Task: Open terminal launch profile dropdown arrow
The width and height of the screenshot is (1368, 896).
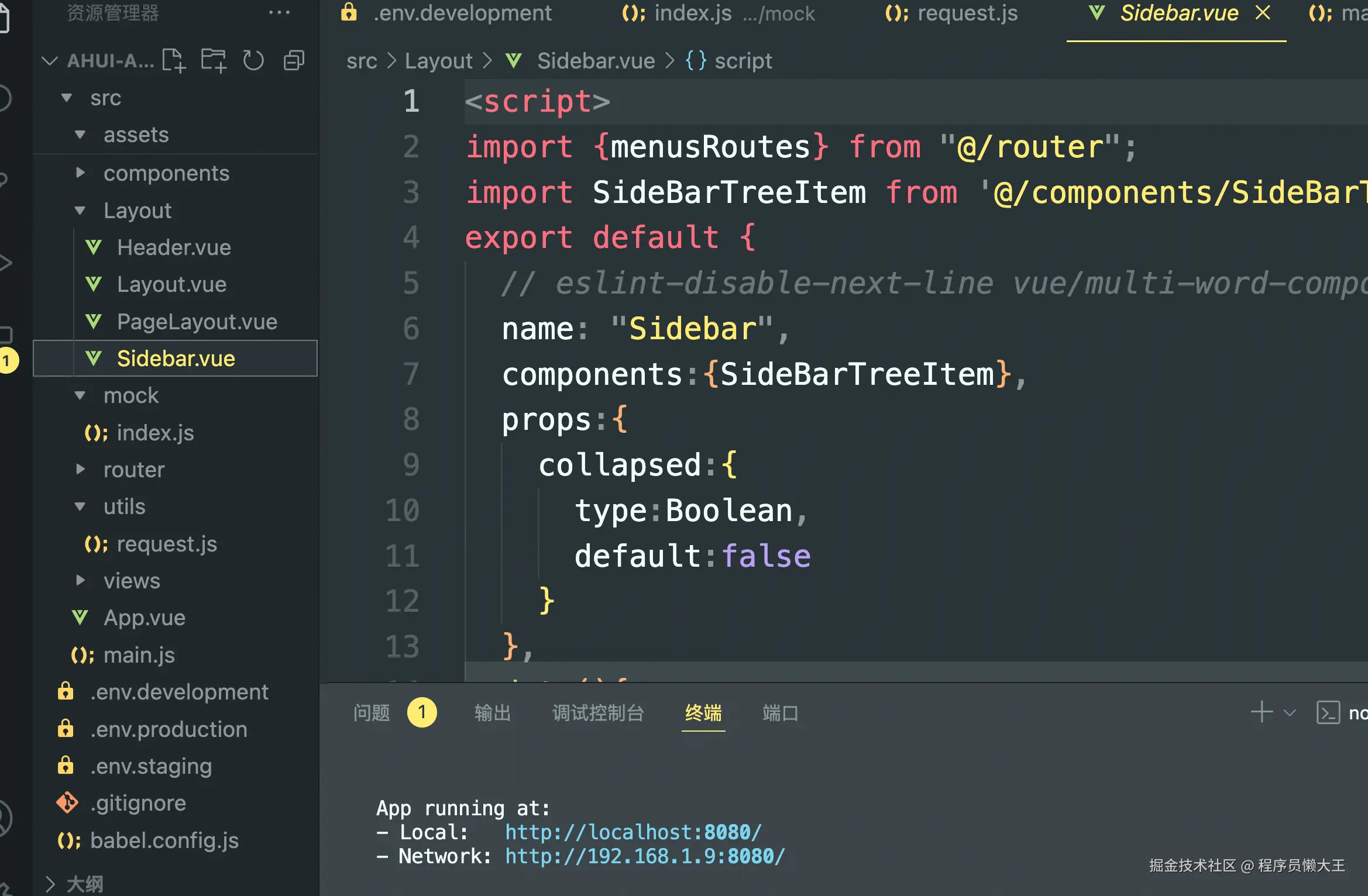Action: click(x=1290, y=712)
